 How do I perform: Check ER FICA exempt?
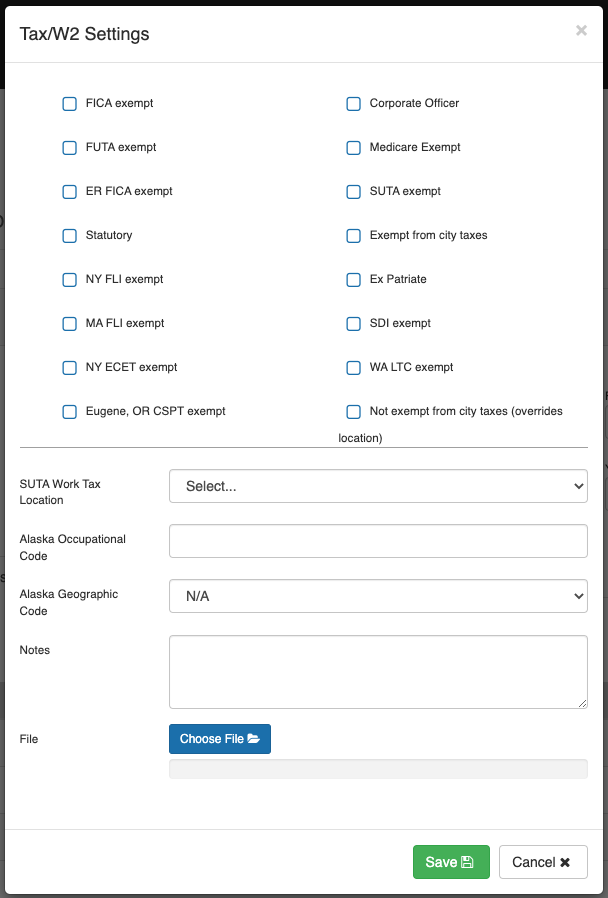pos(69,192)
